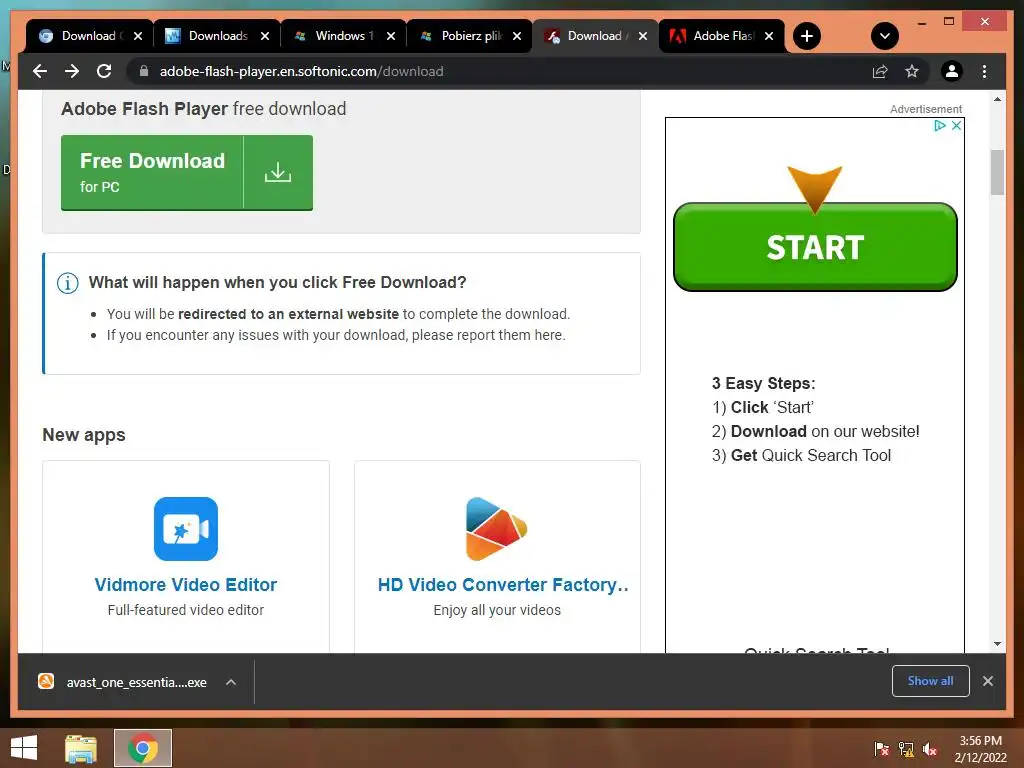This screenshot has height=768, width=1024.
Task: Go forward to the next page
Action: coord(72,71)
